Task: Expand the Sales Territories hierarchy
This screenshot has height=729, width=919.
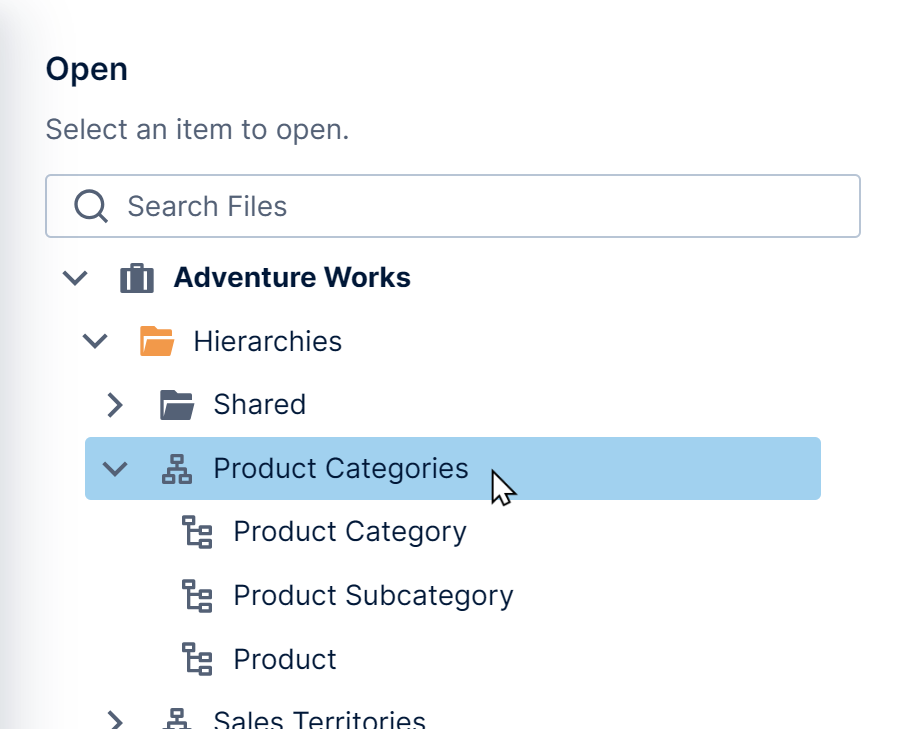Action: click(115, 720)
